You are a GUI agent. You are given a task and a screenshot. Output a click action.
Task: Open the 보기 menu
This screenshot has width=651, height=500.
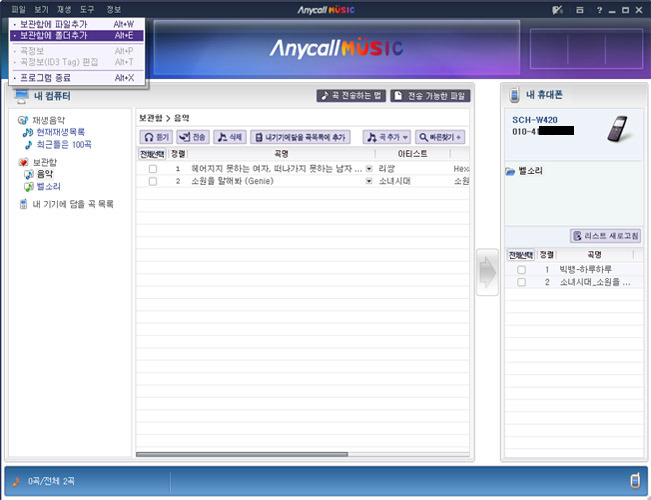point(41,9)
